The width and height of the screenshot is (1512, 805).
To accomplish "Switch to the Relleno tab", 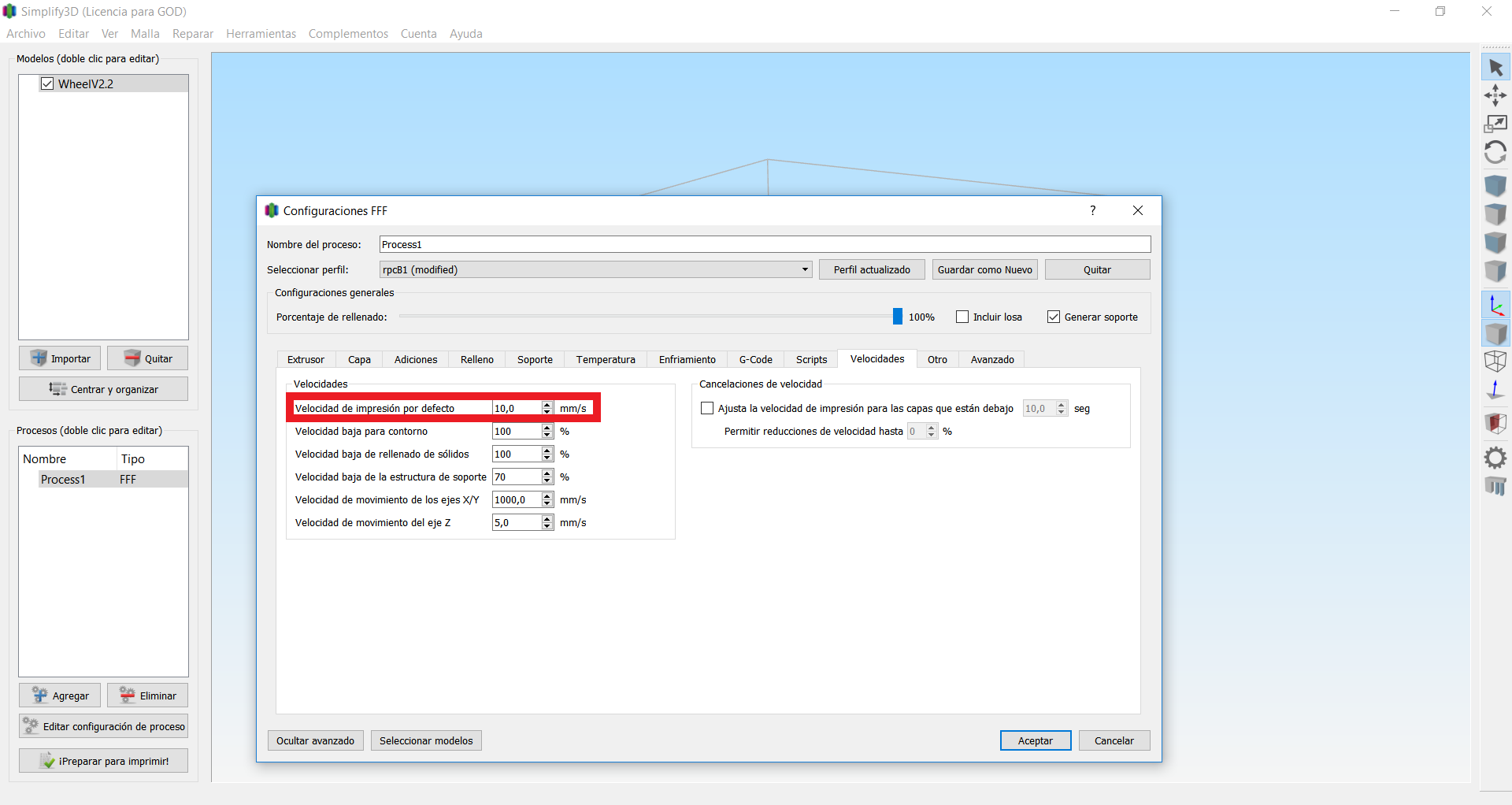I will [477, 359].
